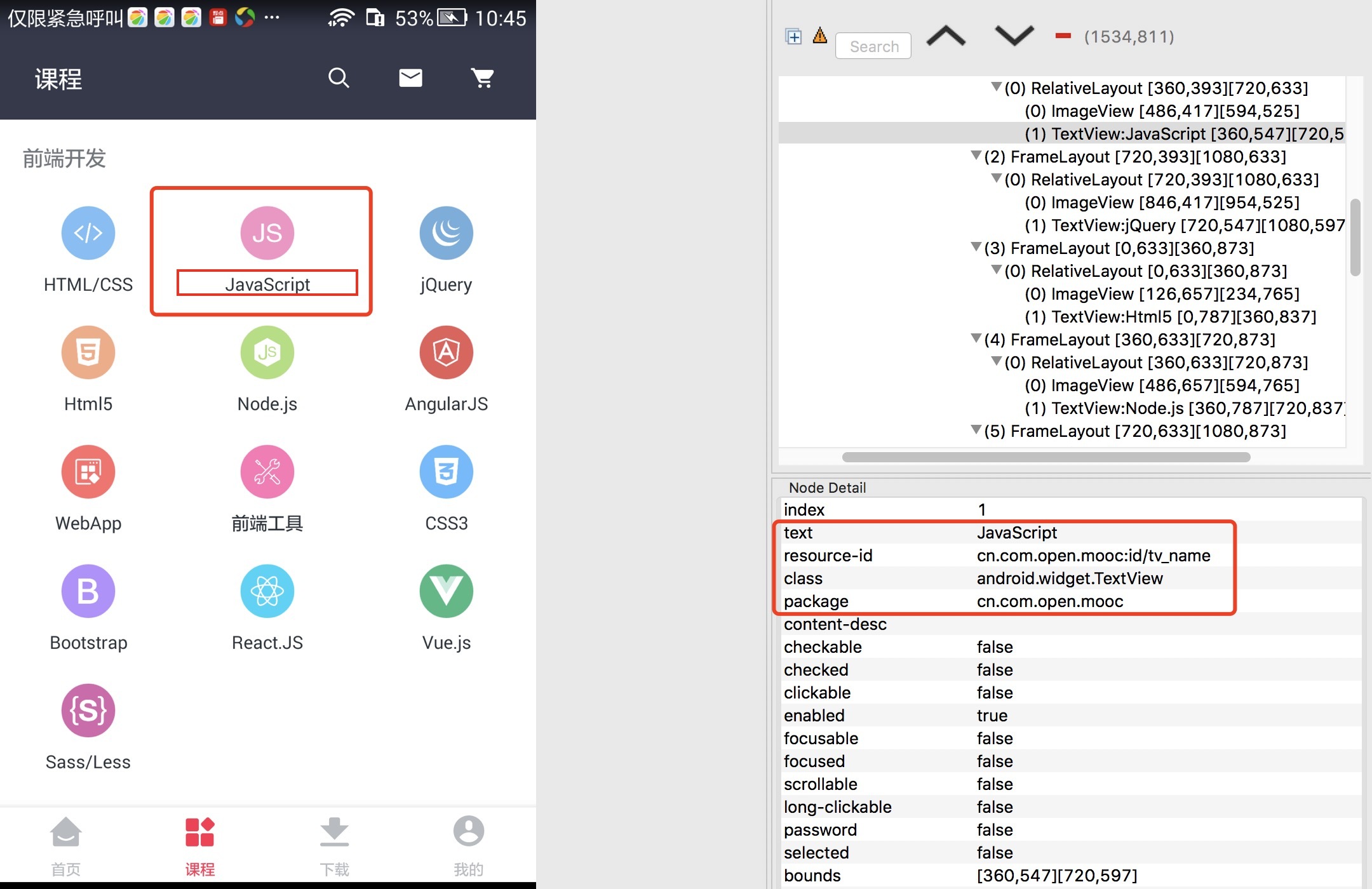Select the TextView:Node.js tree node
Image resolution: width=1372 pixels, height=889 pixels.
point(1184,408)
